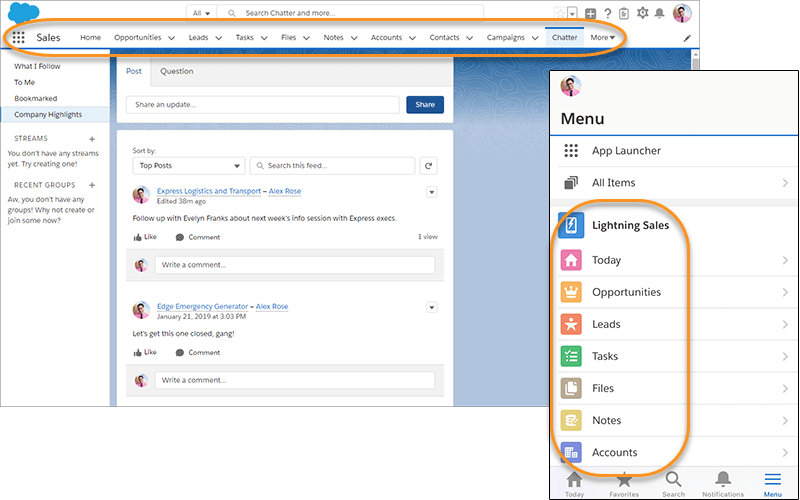Go to the Home tab
Viewport: 800px width, 500px height.
tap(90, 37)
